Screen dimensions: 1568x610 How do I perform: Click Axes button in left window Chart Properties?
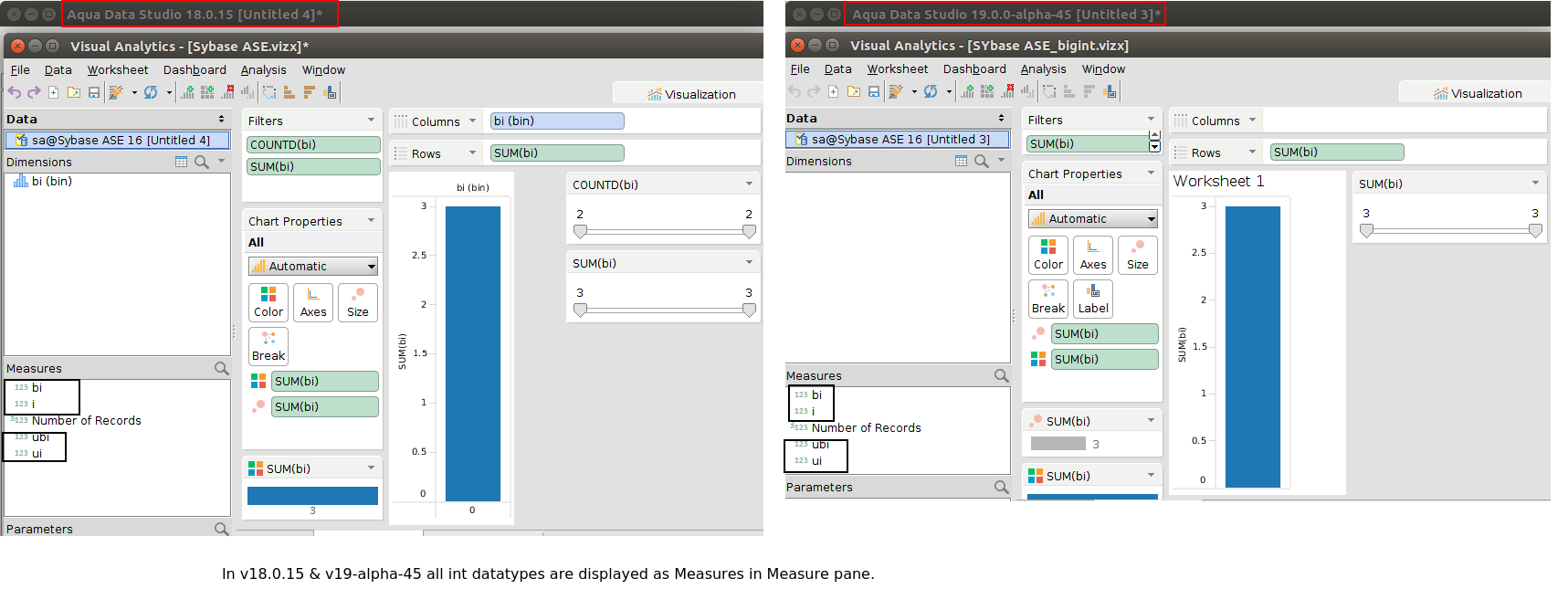click(313, 302)
